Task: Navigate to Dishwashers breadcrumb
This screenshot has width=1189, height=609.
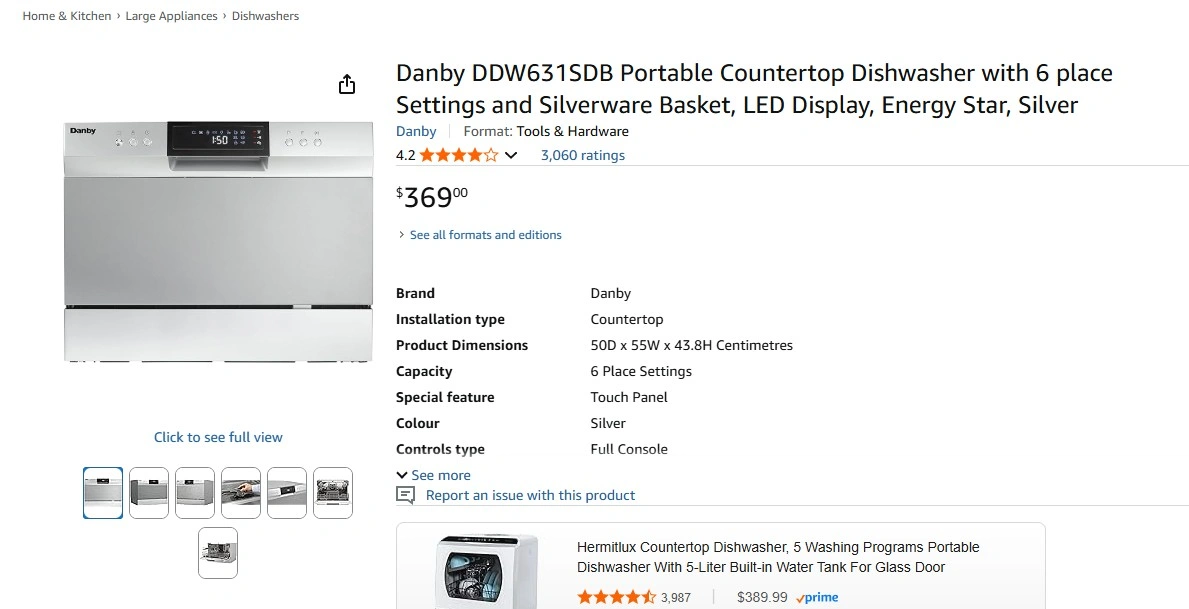Action: [x=265, y=16]
